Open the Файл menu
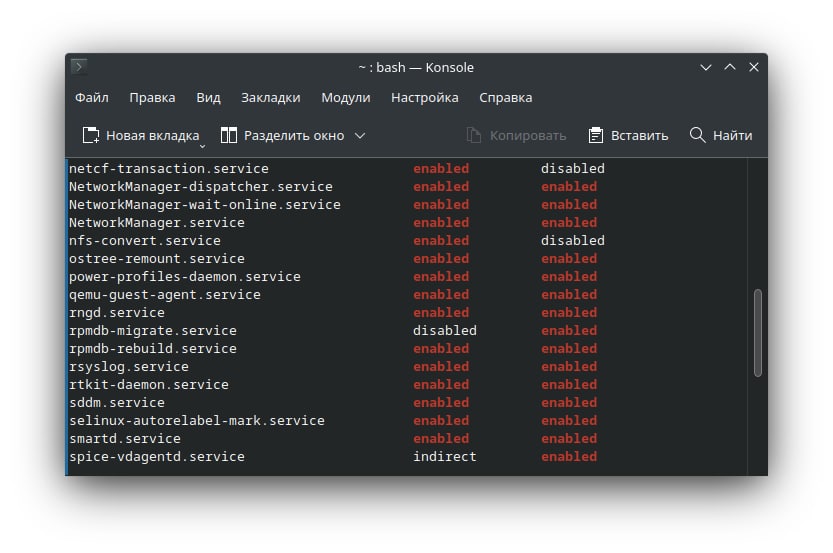This screenshot has width=833, height=553. click(x=91, y=98)
